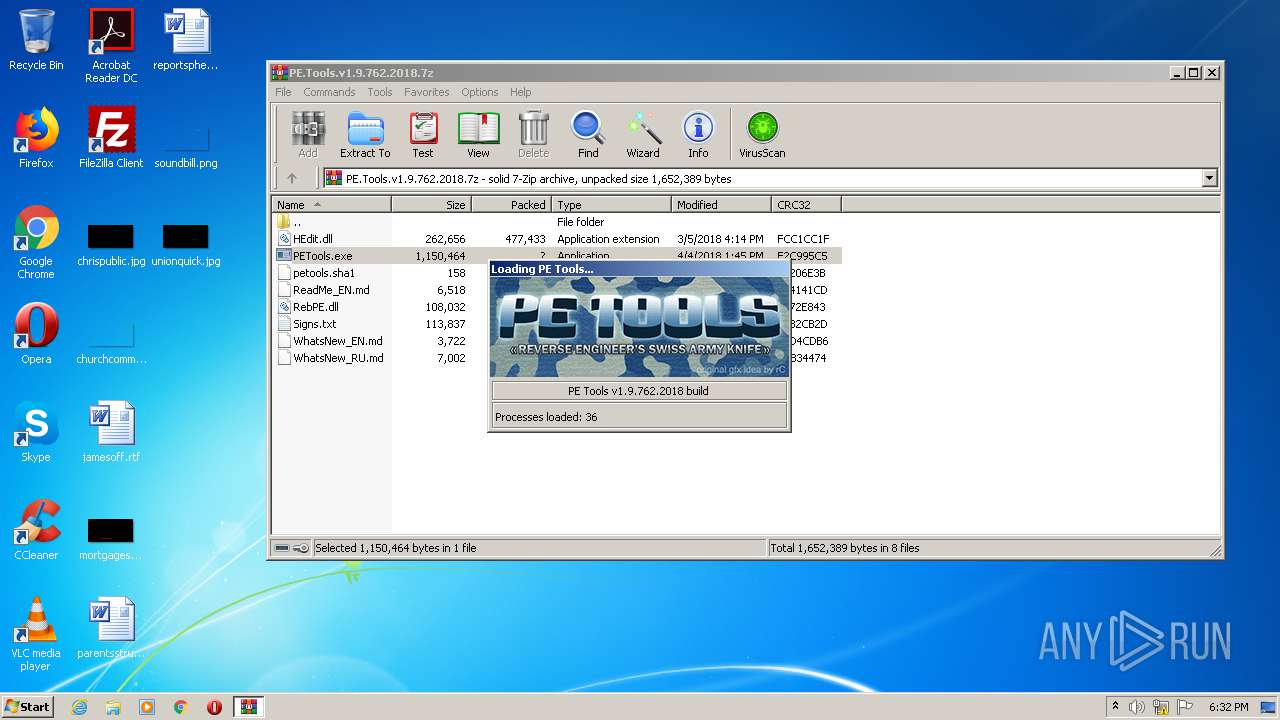Open the Options menu
The image size is (1280, 720).
tap(480, 92)
